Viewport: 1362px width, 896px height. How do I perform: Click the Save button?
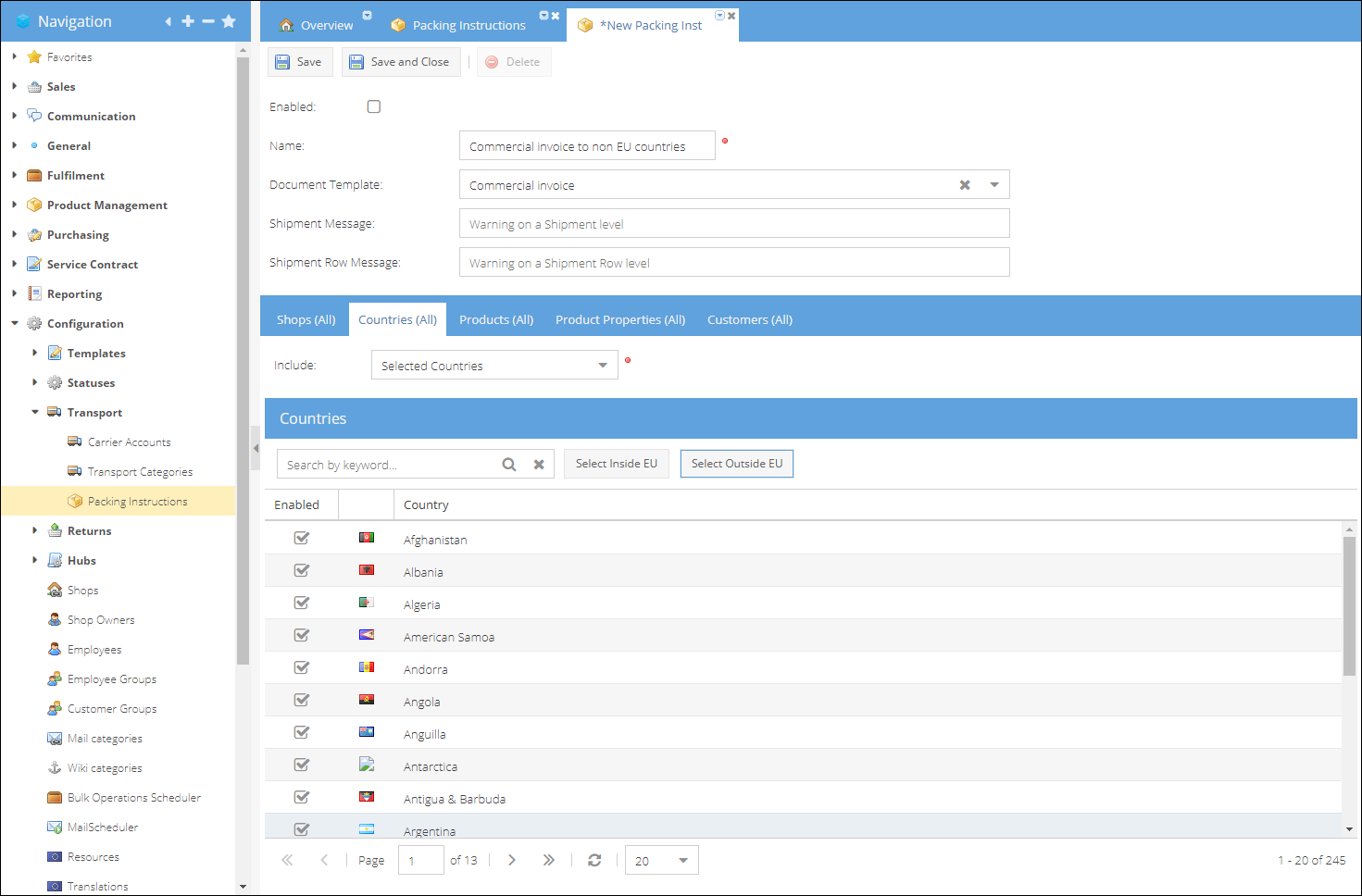(300, 62)
